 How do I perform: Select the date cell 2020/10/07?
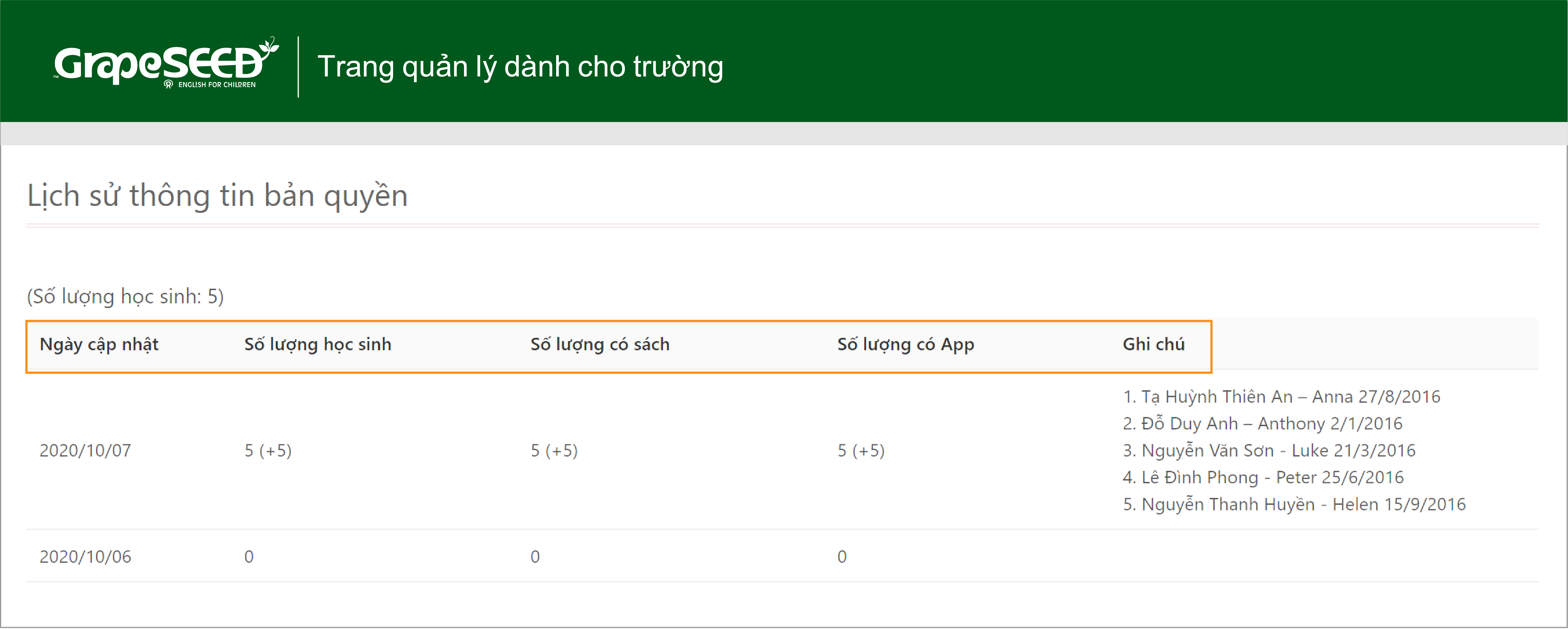[x=85, y=451]
